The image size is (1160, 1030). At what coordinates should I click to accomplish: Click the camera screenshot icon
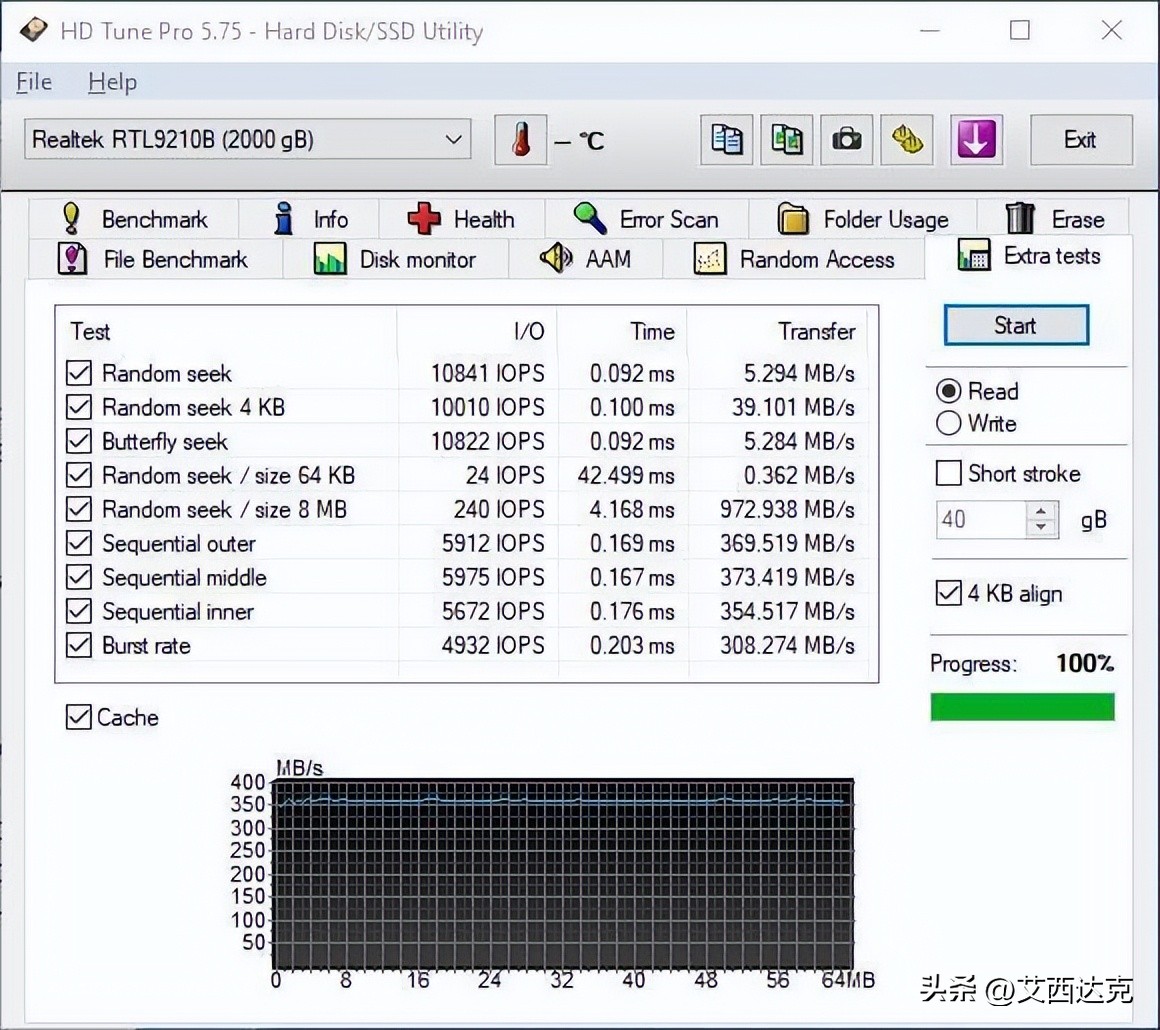[847, 140]
